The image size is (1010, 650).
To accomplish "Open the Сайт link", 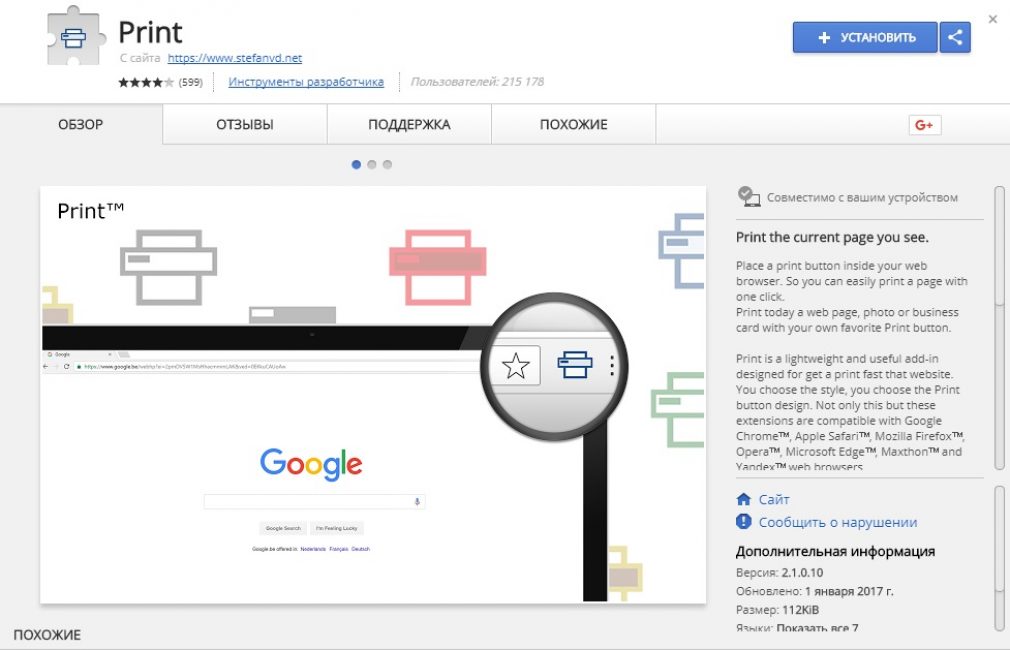I will (x=774, y=499).
